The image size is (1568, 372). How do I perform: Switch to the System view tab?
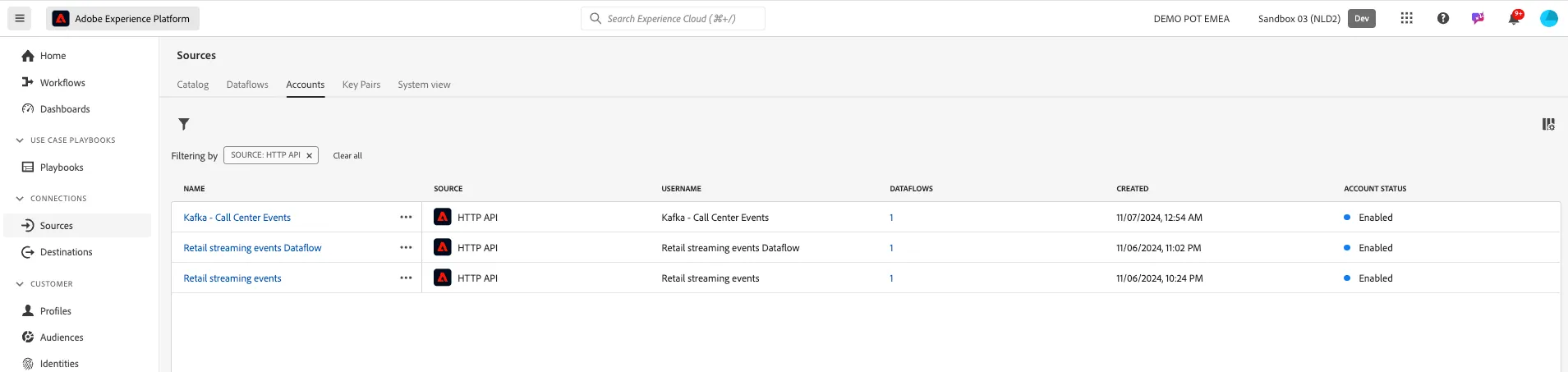424,85
